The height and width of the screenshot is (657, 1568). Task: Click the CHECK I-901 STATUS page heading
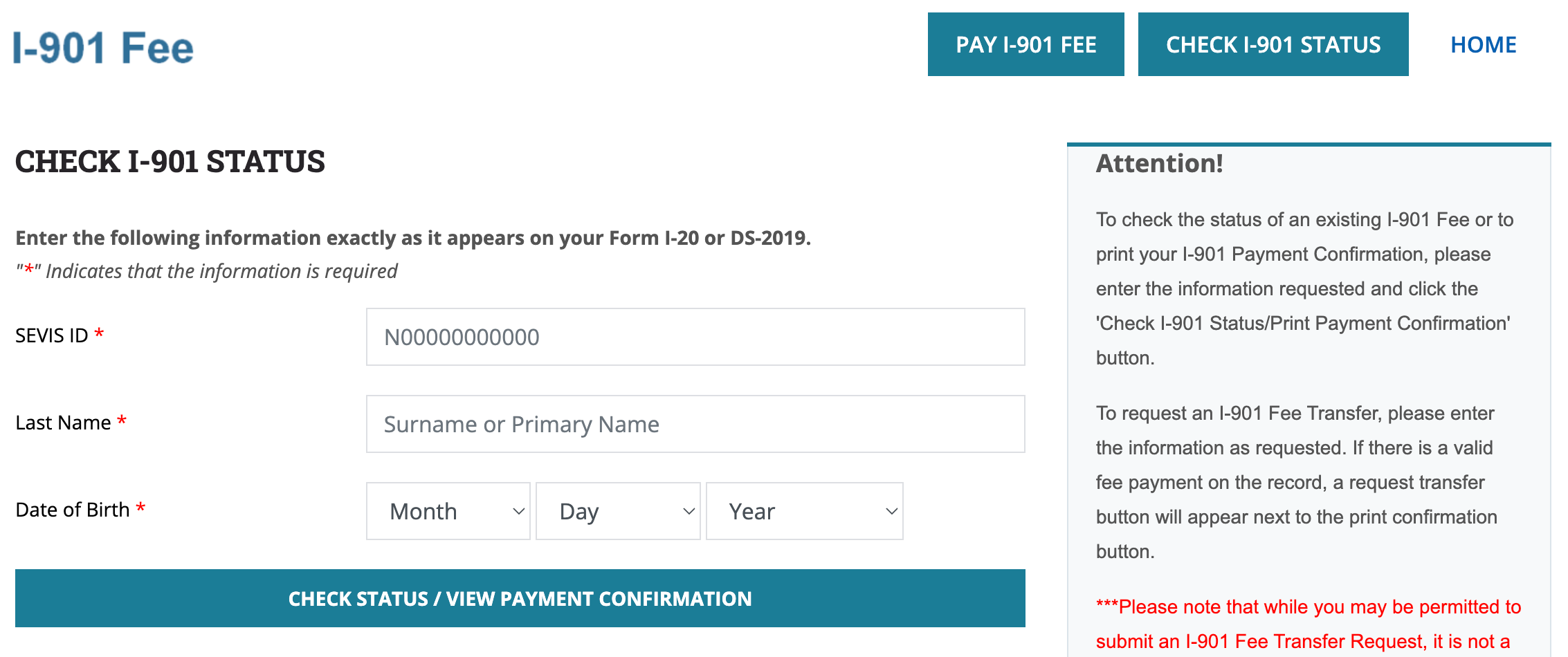pyautogui.click(x=170, y=161)
